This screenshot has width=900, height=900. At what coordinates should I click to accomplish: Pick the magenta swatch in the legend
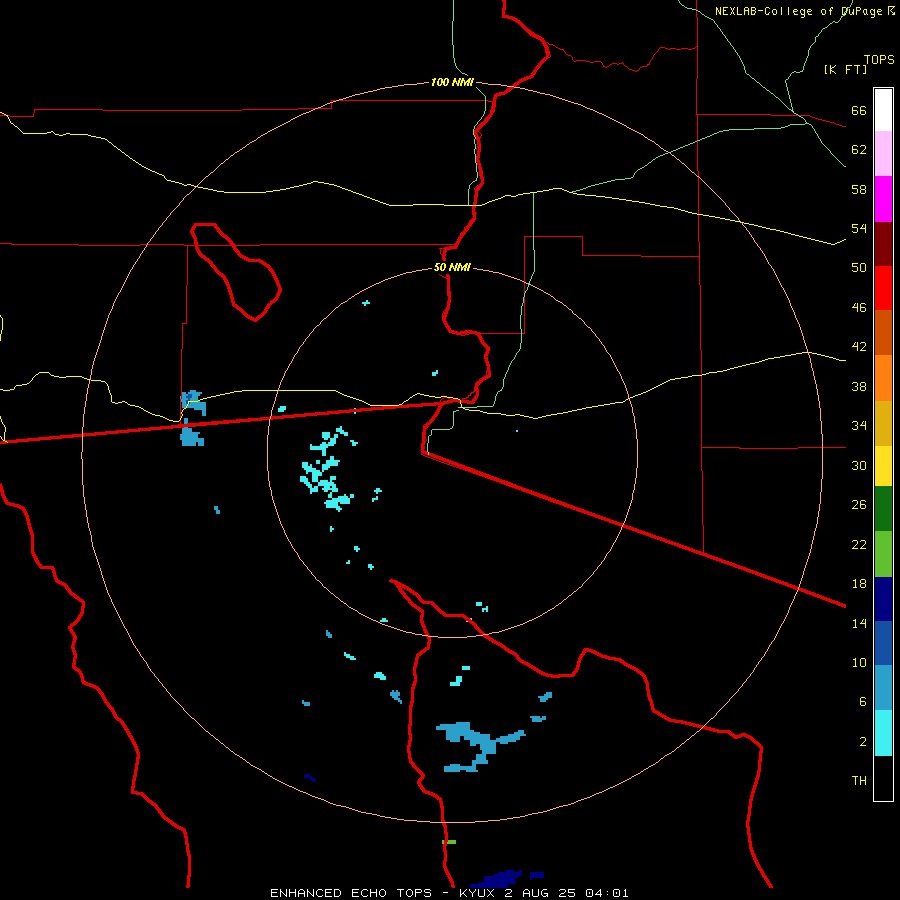click(x=883, y=199)
